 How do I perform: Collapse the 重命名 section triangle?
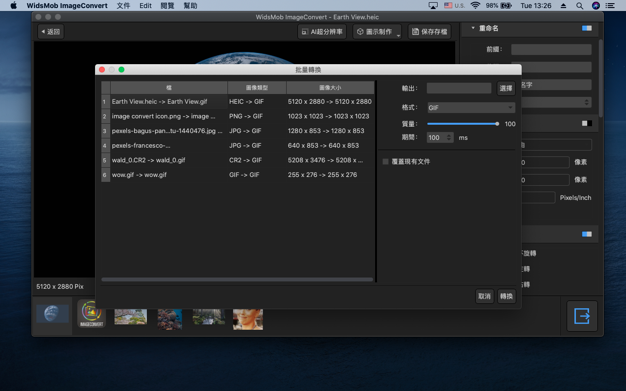coord(473,28)
